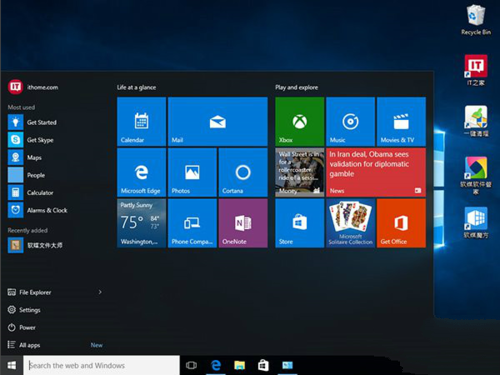Click the Task View taskbar icon
Screen dimensions: 500x375
pyautogui.click(x=191, y=365)
